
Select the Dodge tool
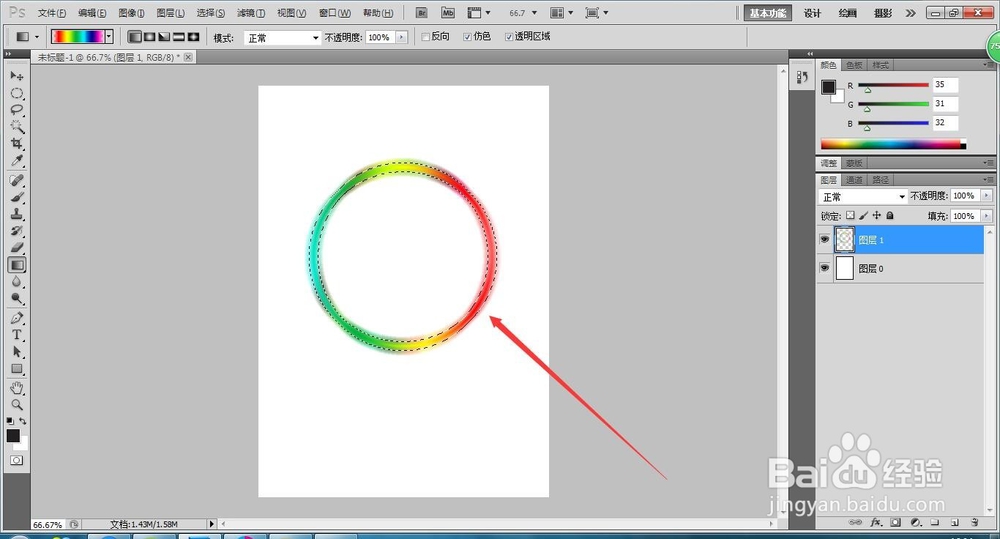[x=17, y=298]
